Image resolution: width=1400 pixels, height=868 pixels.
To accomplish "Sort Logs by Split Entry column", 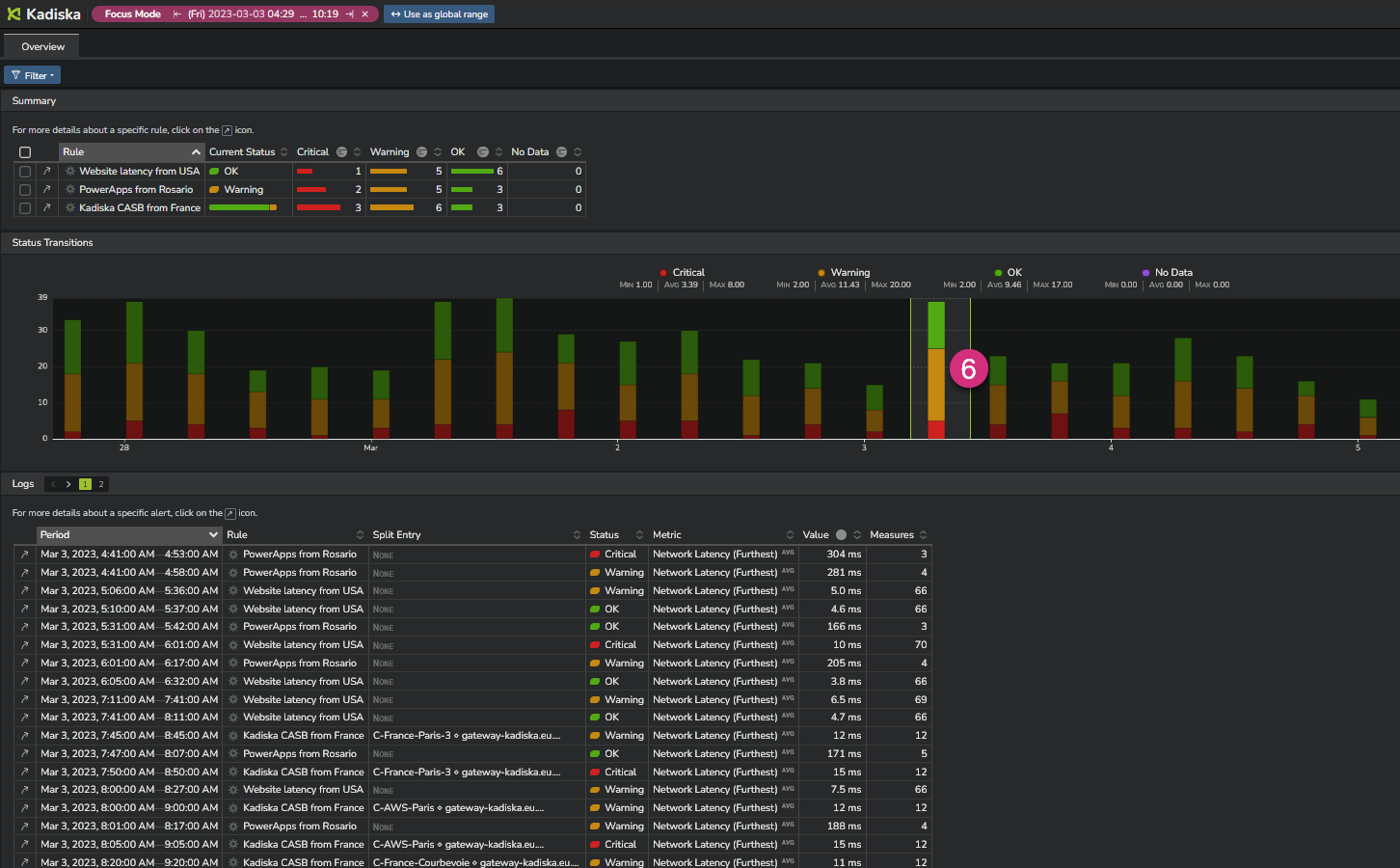I will click(476, 535).
